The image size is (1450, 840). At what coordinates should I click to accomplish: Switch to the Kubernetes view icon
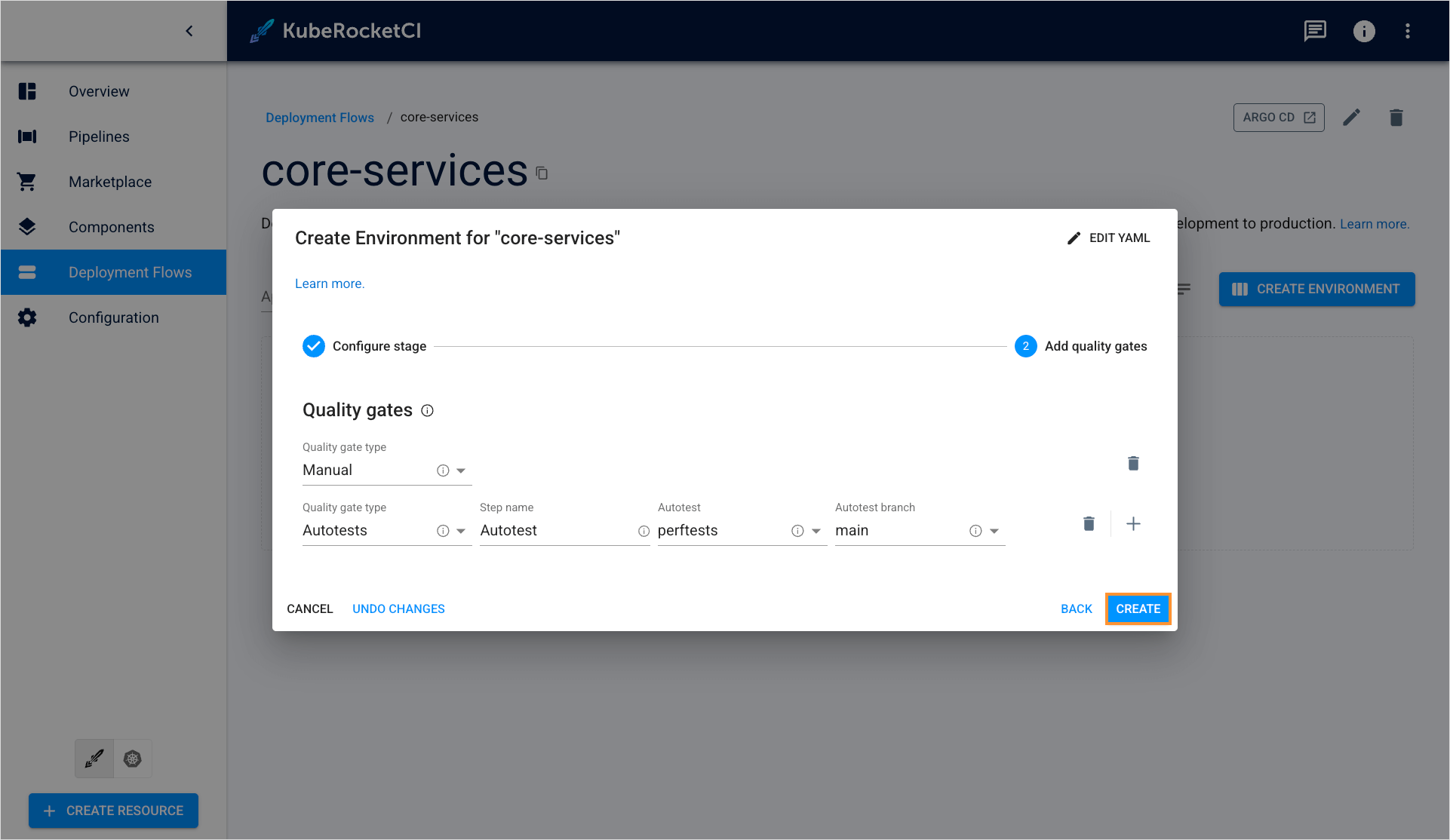click(x=133, y=759)
